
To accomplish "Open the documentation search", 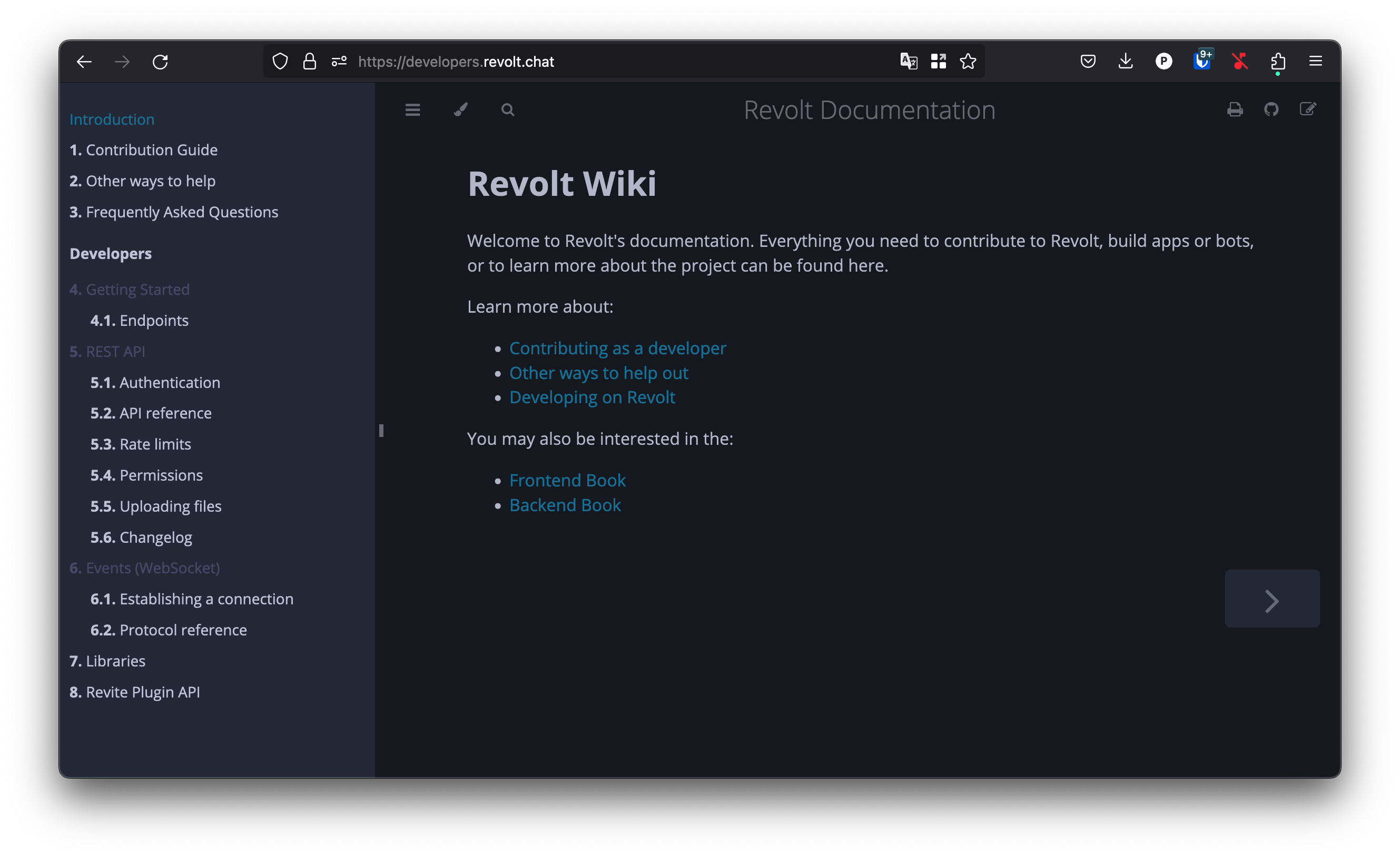I will pos(508,110).
